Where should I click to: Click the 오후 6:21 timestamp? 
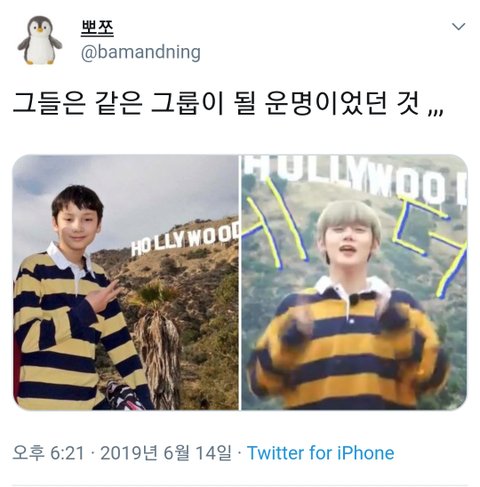coord(48,453)
